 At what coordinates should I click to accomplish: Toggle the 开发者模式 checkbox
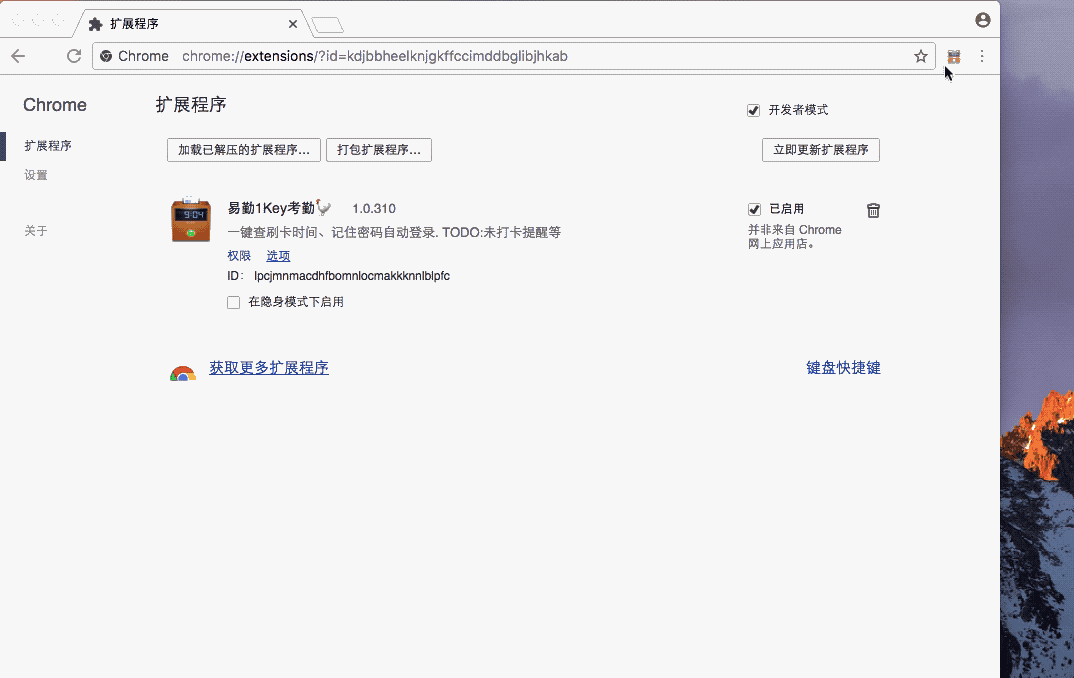coord(753,110)
